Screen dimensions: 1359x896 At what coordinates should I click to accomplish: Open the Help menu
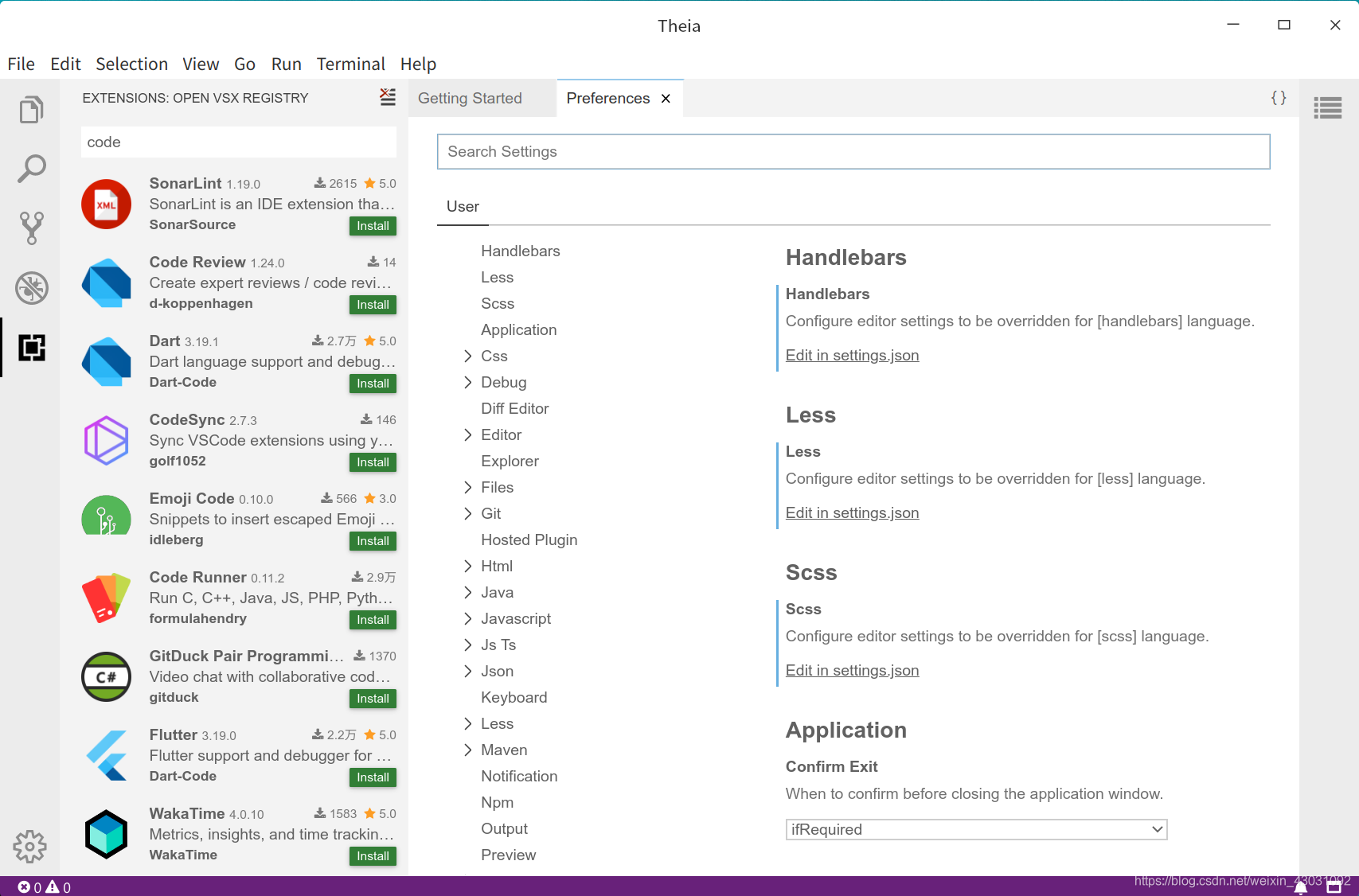(x=418, y=64)
